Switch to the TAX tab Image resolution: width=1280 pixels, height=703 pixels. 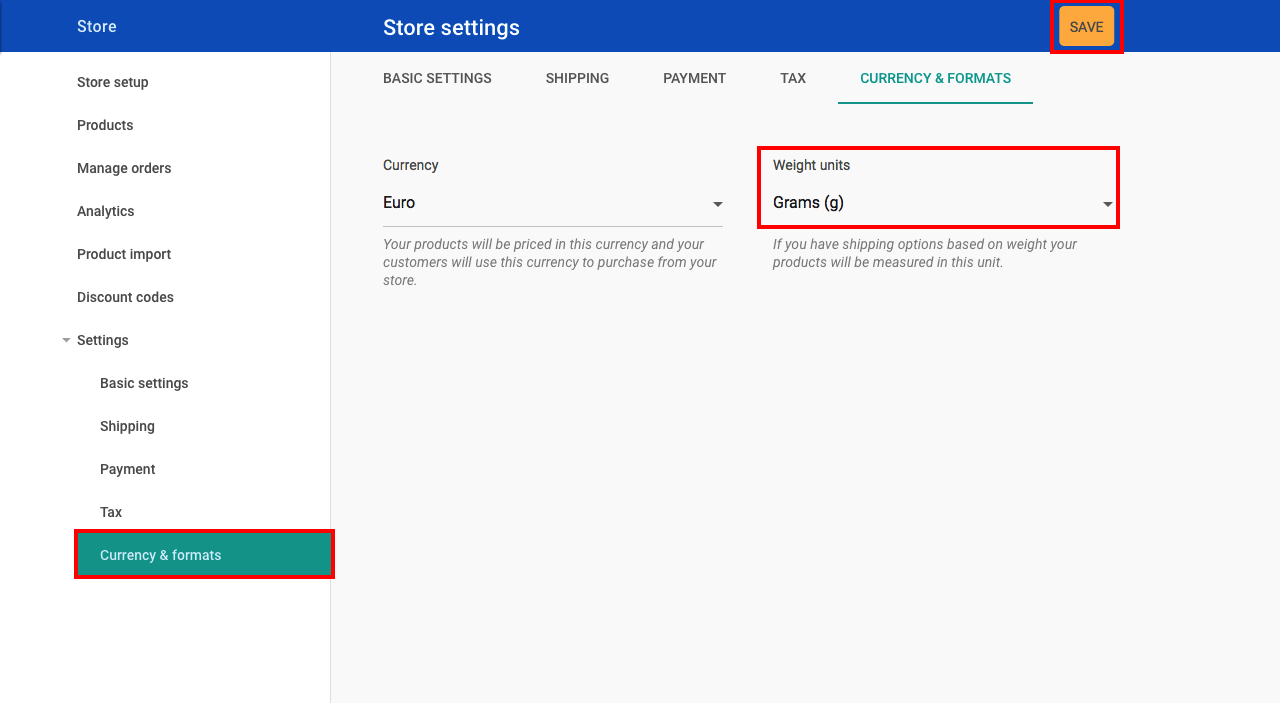pyautogui.click(x=793, y=78)
